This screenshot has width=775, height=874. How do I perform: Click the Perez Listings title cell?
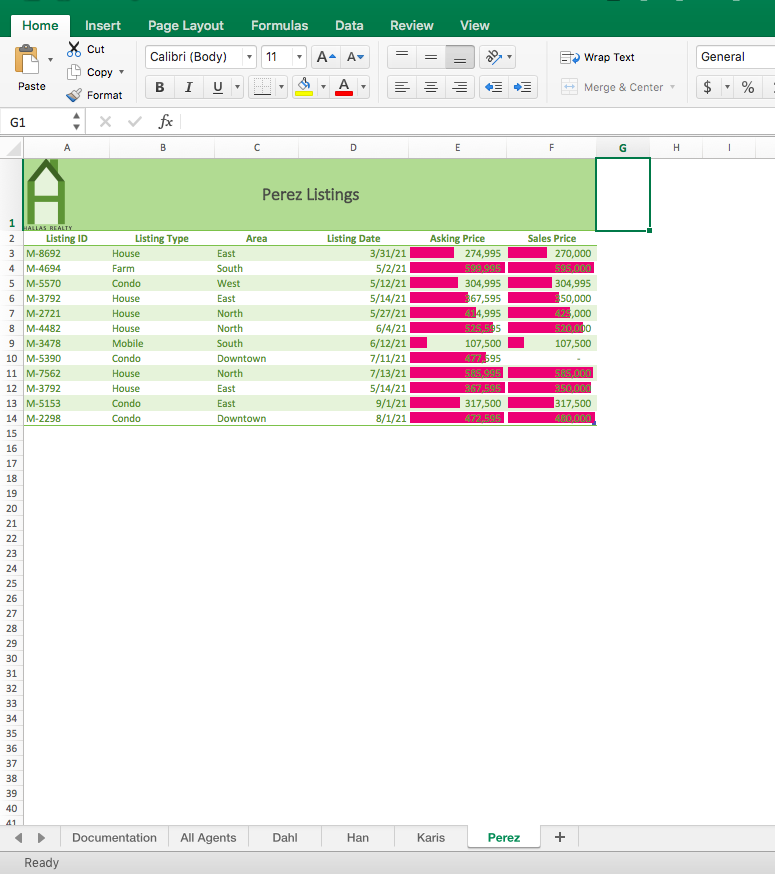(310, 195)
